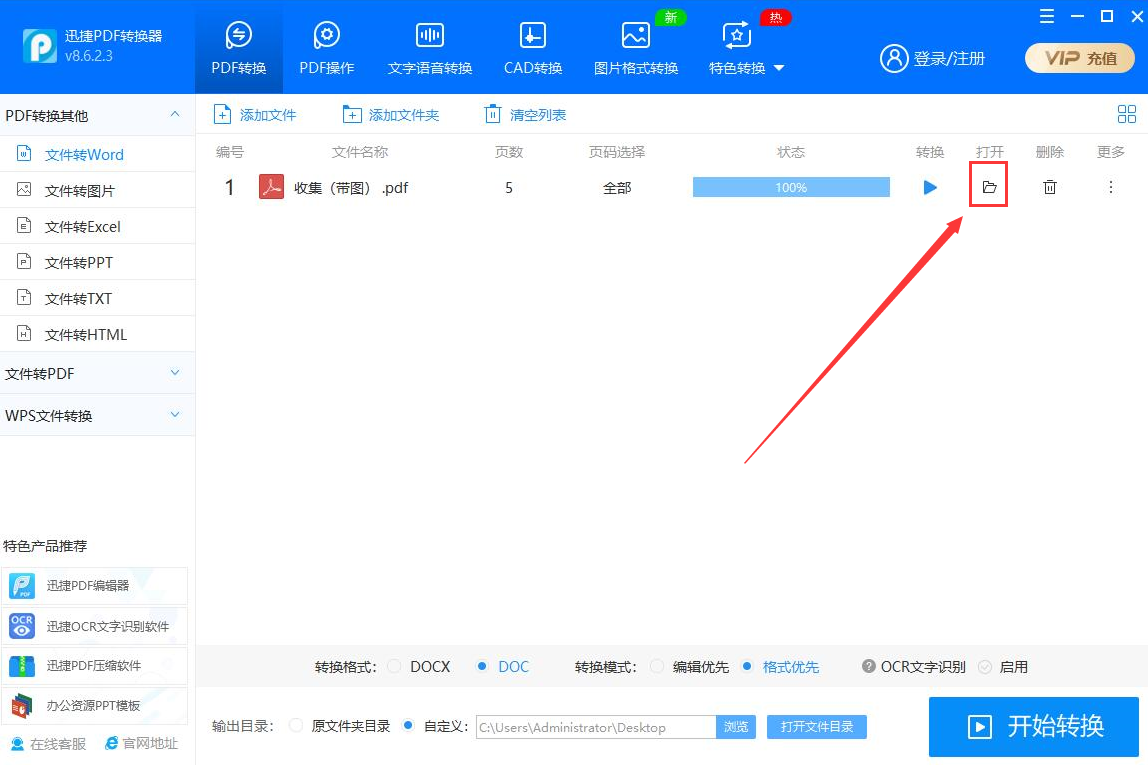1148x765 pixels.
Task: Select the CAD转换 tab
Action: click(x=533, y=48)
